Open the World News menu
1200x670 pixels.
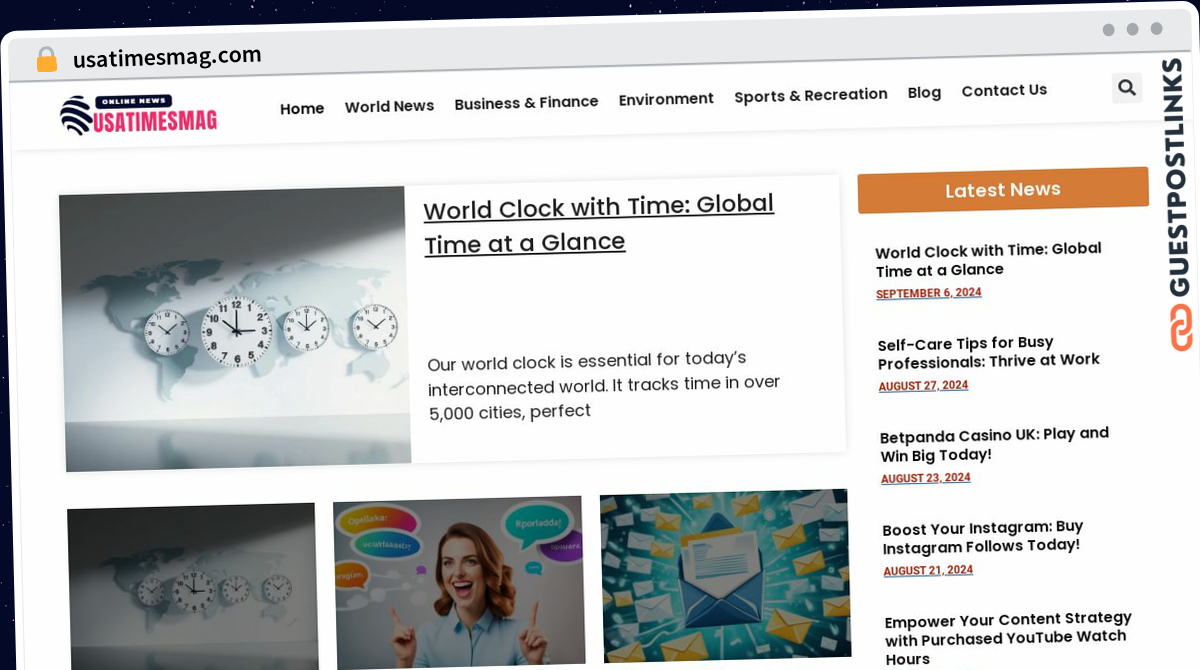pyautogui.click(x=389, y=106)
